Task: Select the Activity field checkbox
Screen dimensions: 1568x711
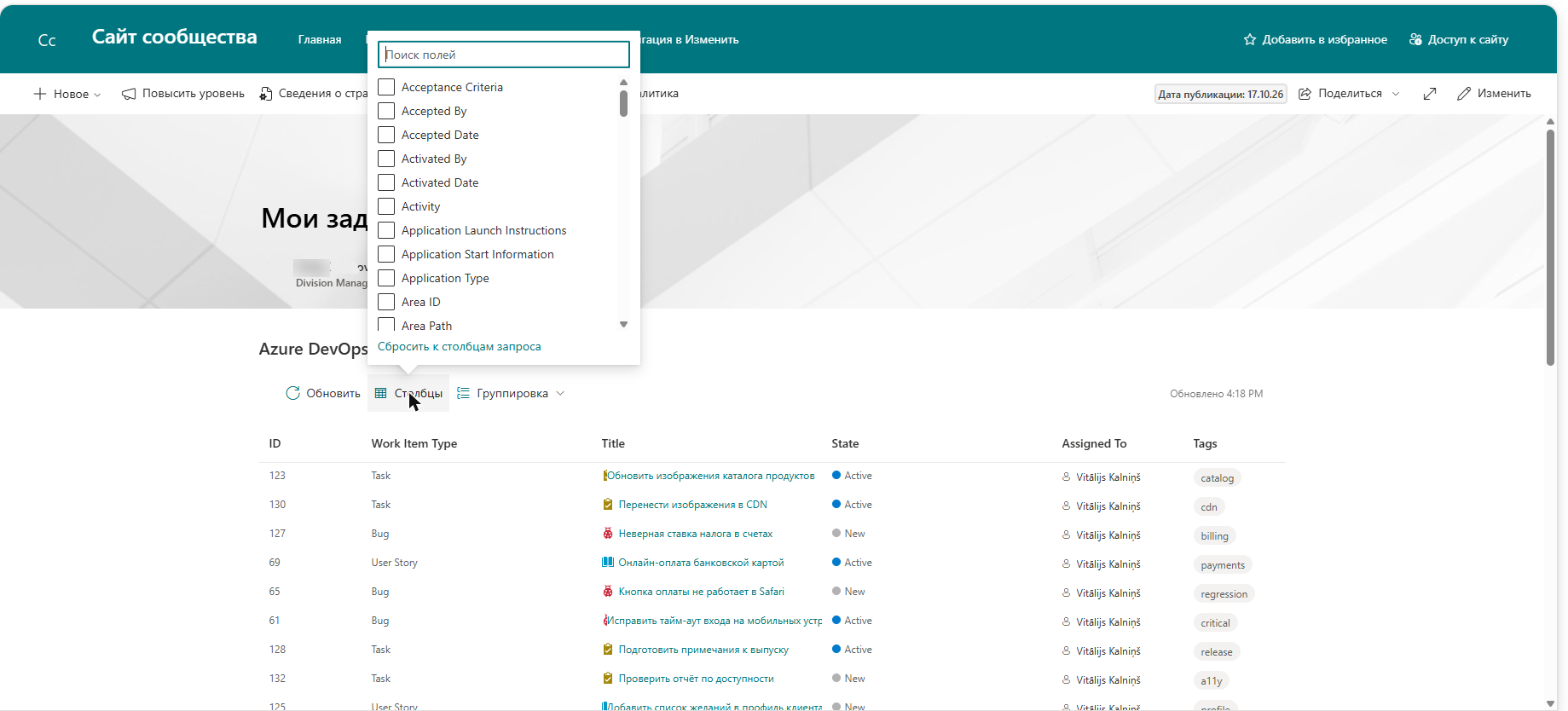Action: (x=386, y=207)
